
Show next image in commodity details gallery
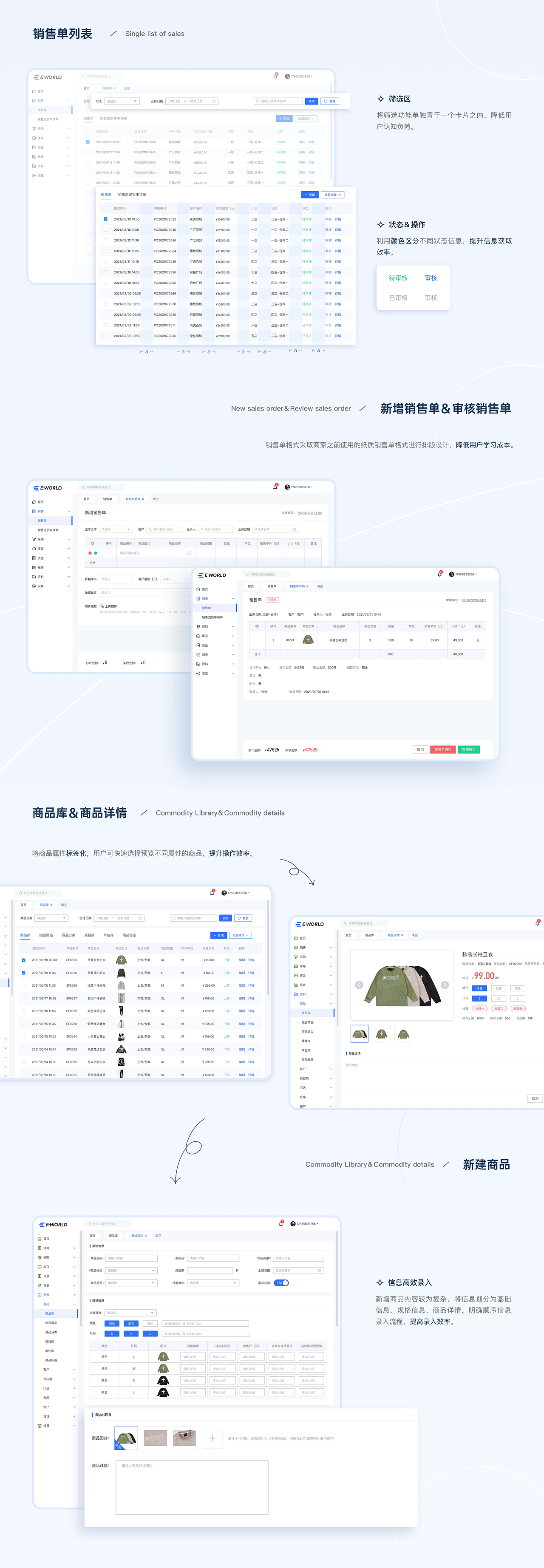pos(445,985)
